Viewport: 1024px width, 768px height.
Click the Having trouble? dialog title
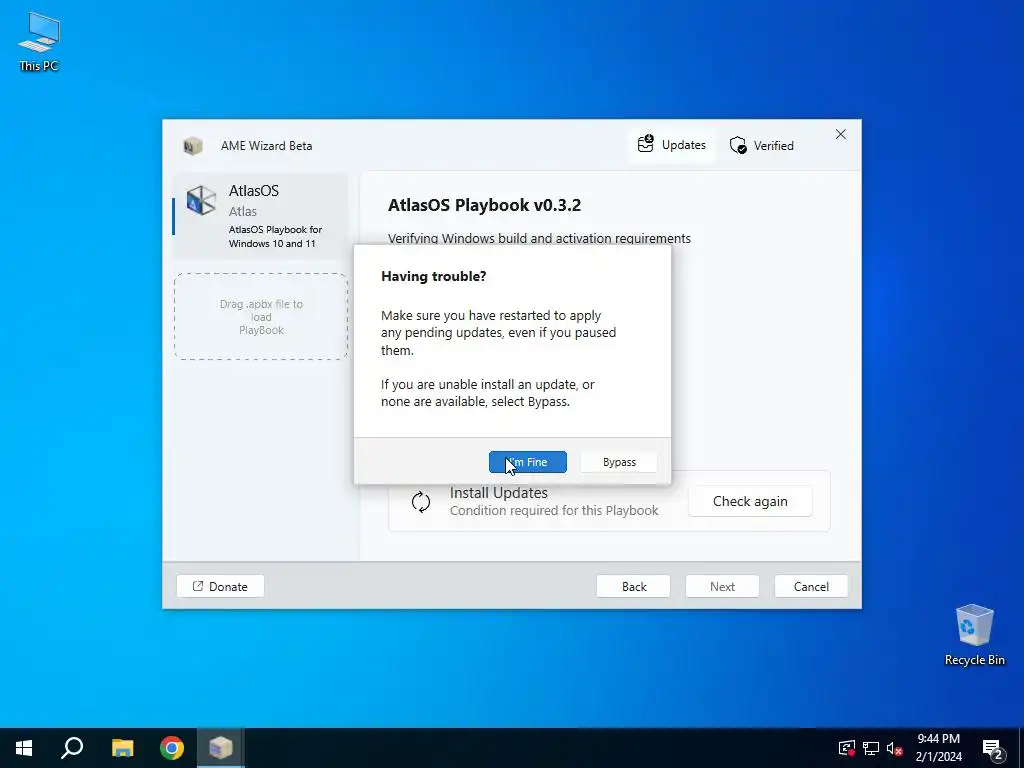[434, 276]
